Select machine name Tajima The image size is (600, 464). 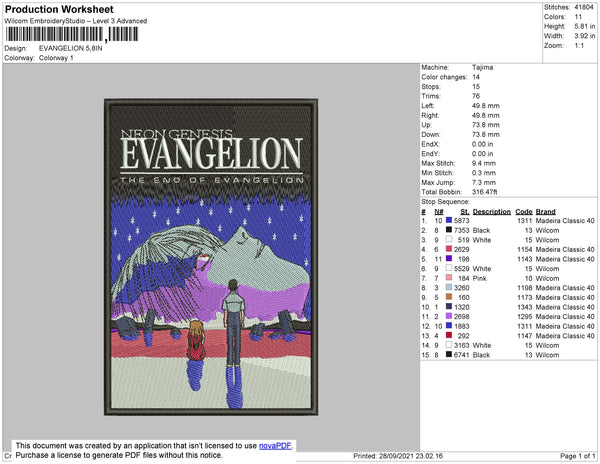click(x=483, y=67)
